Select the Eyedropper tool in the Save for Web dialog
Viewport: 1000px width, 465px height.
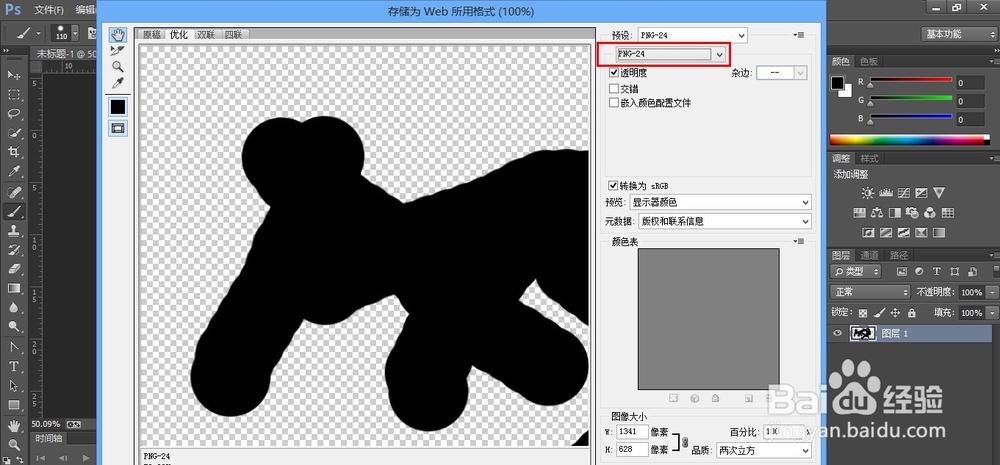[x=118, y=83]
